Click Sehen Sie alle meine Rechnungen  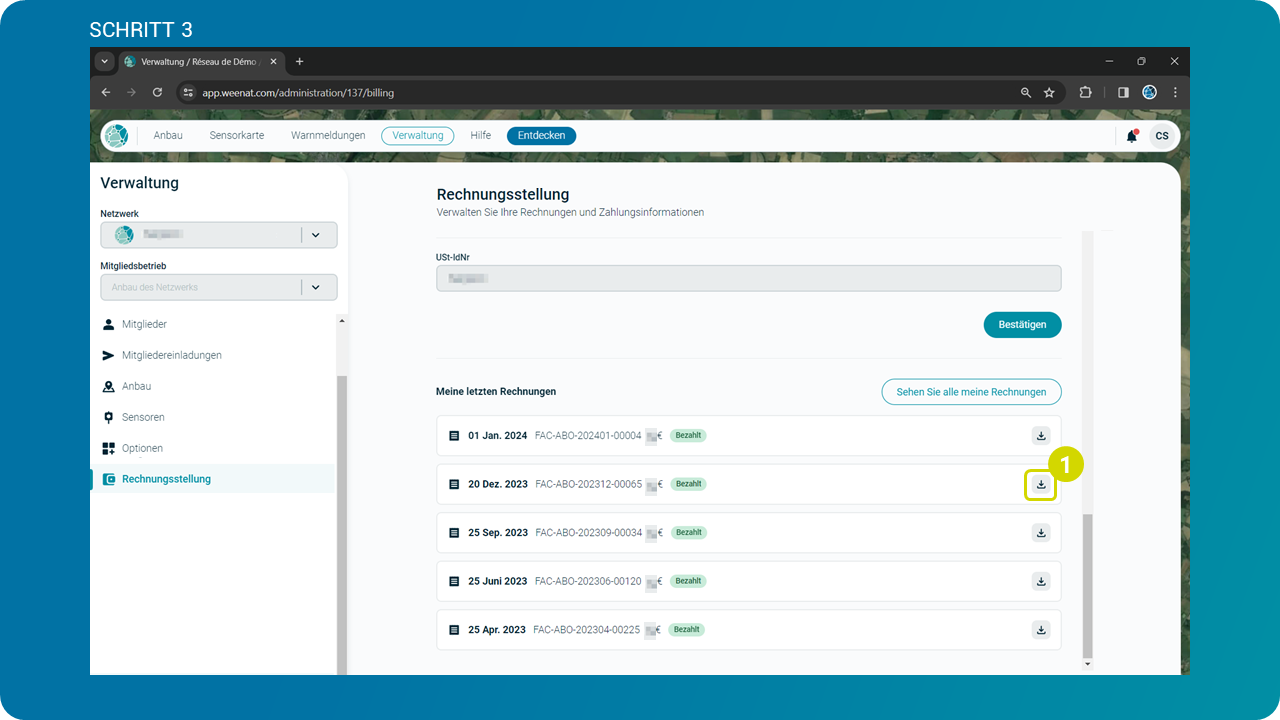point(971,392)
